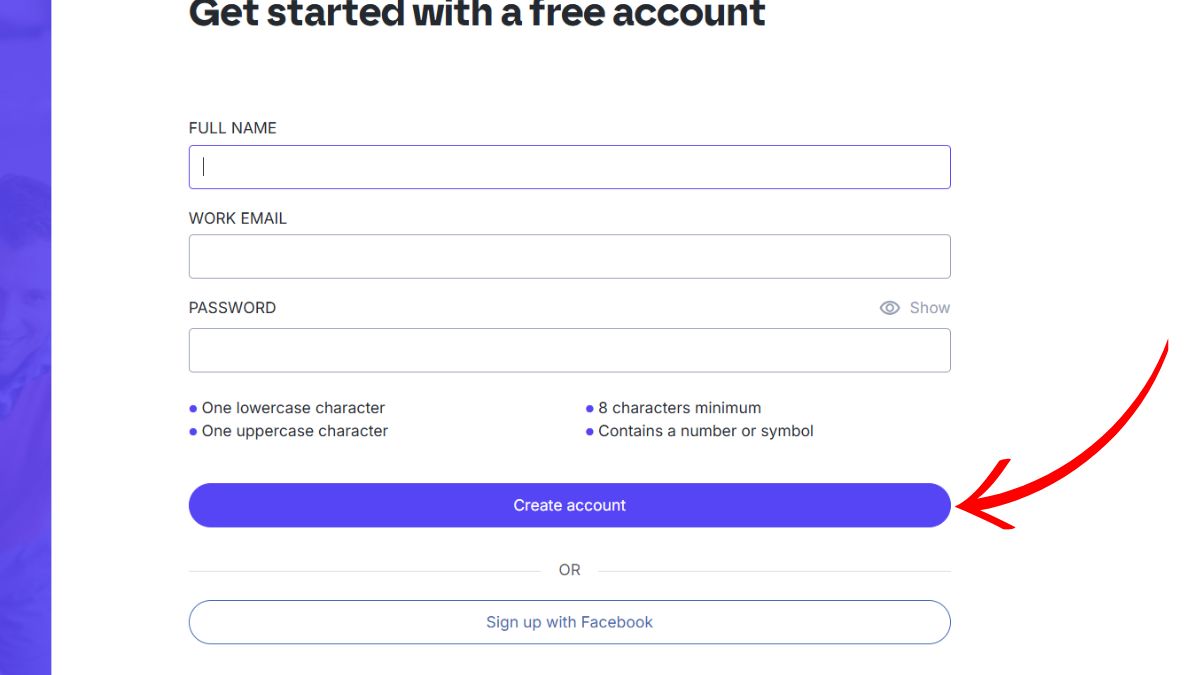Viewport: 1200px width, 675px height.
Task: Click the FULL NAME field label
Action: 233,128
